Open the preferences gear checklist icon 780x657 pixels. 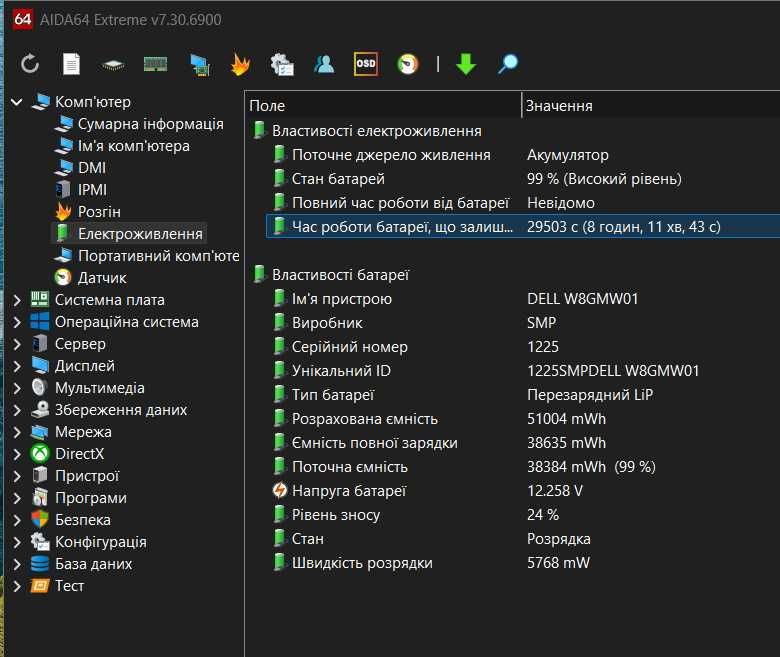[x=282, y=65]
